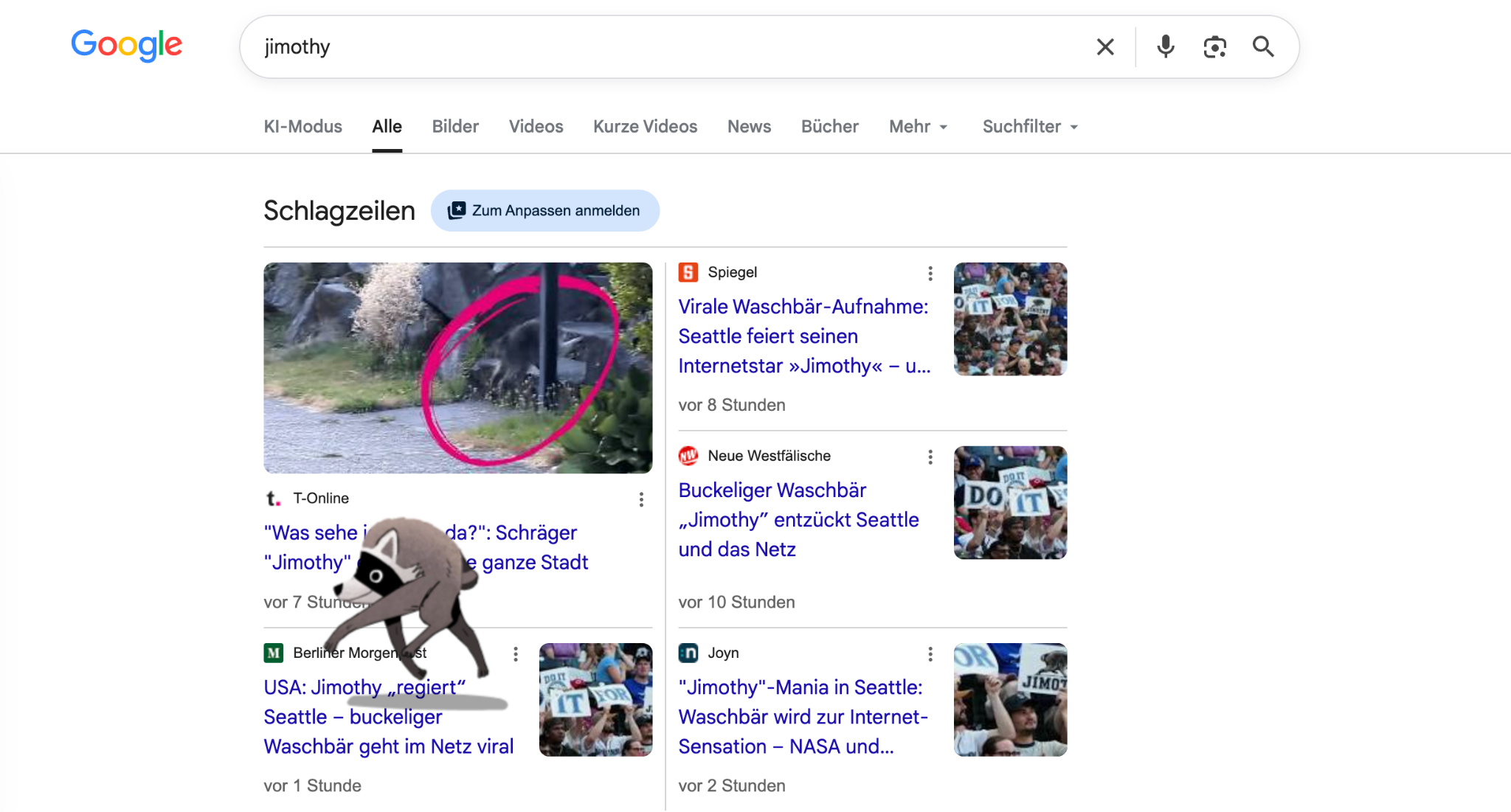Open the three-dot menu for the Joyn article

930,654
